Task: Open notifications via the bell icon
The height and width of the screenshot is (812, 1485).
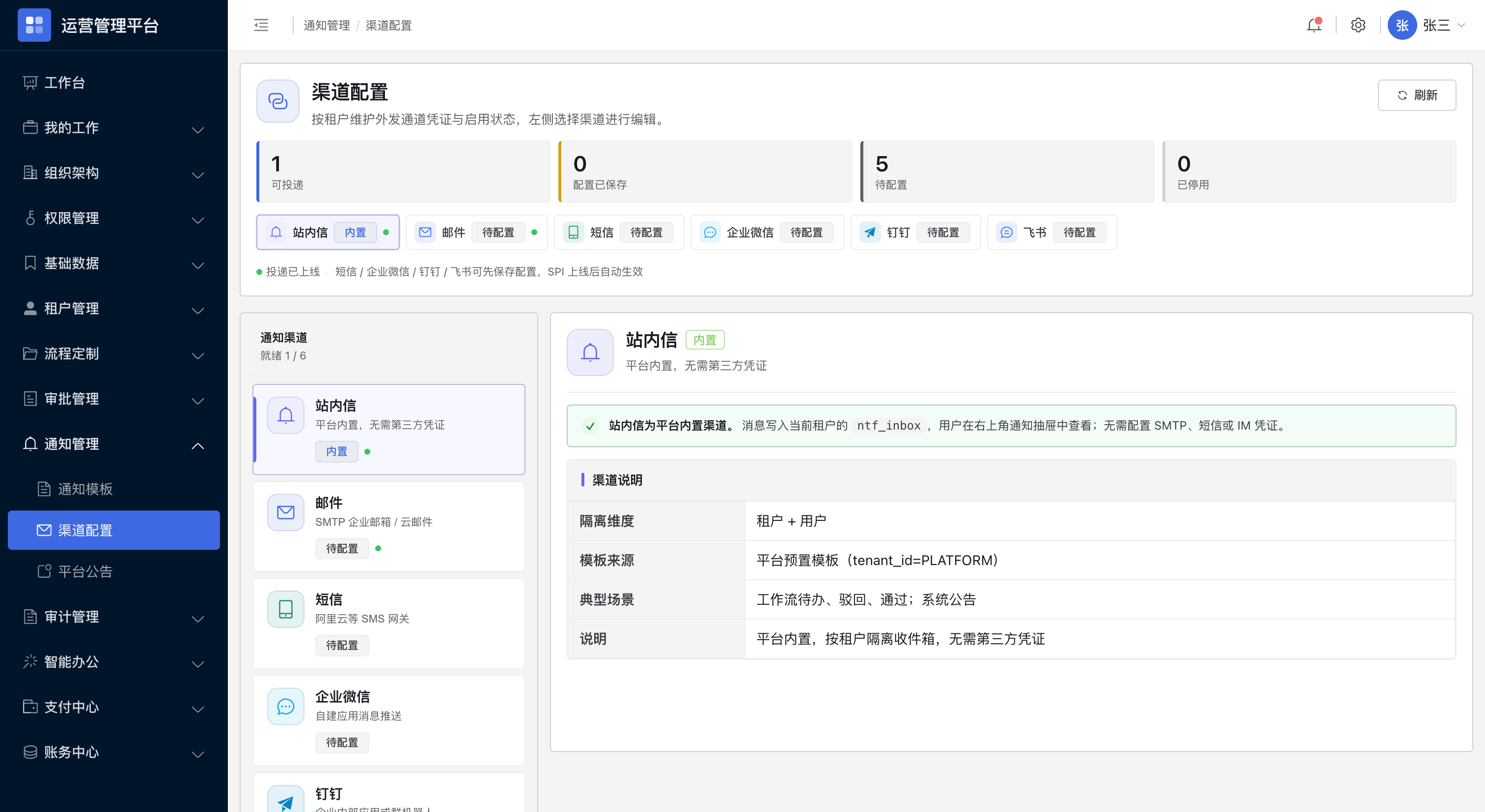Action: pos(1314,25)
